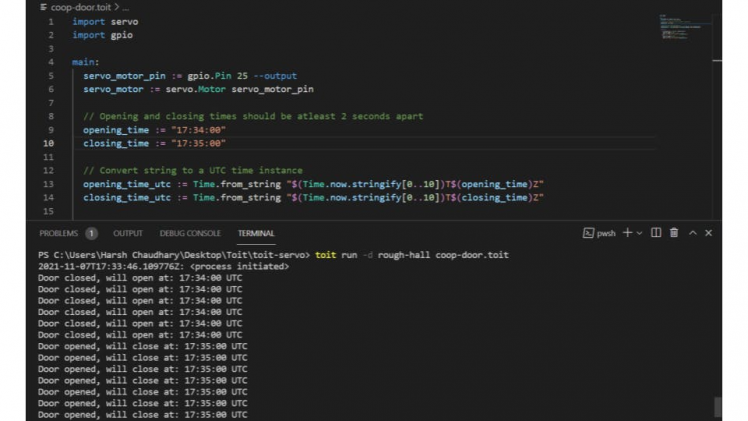Open the Output tab
The width and height of the screenshot is (748, 421).
pos(127,233)
